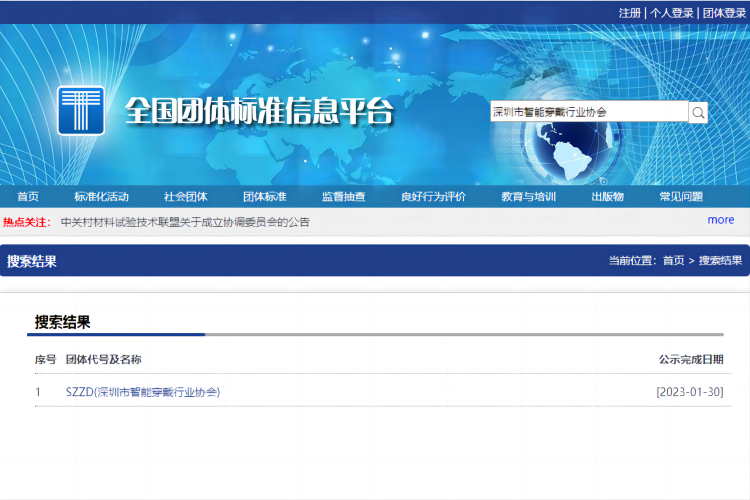Open the SZZD(深圳市智能穿戴行业协会) search result
The image size is (750, 500).
(x=142, y=392)
